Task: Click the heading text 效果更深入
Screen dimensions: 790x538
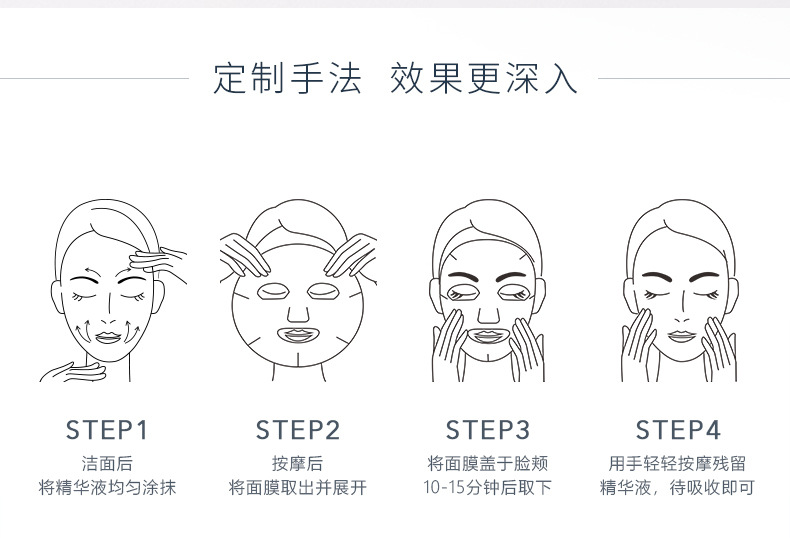Action: click(x=484, y=79)
